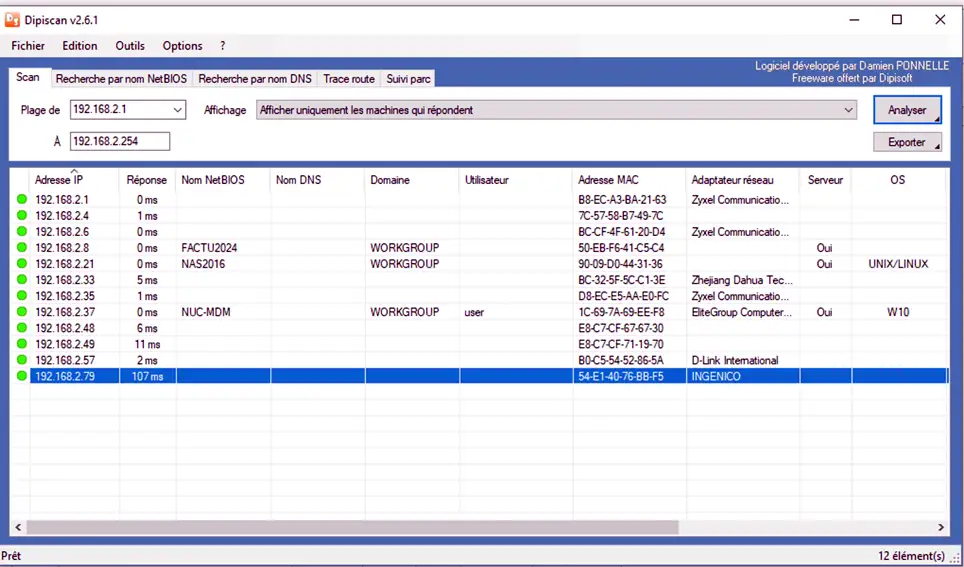Sort by Adresse IP column header
The width and height of the screenshot is (964, 567).
tap(74, 180)
